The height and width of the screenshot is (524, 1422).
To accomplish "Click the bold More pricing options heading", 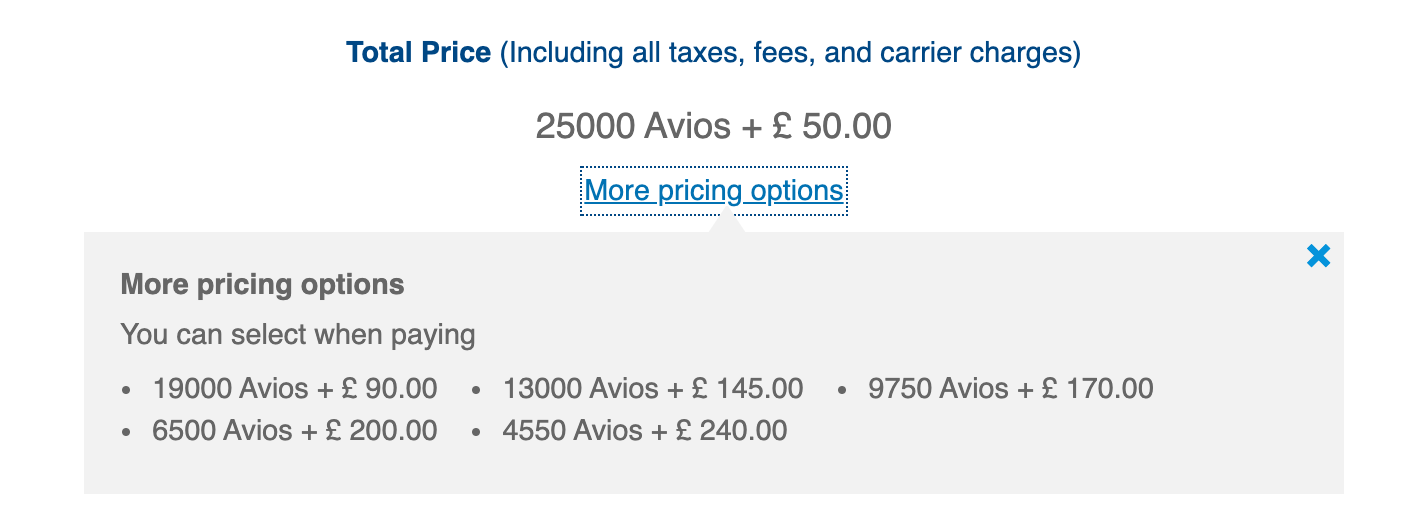I will click(x=262, y=285).
